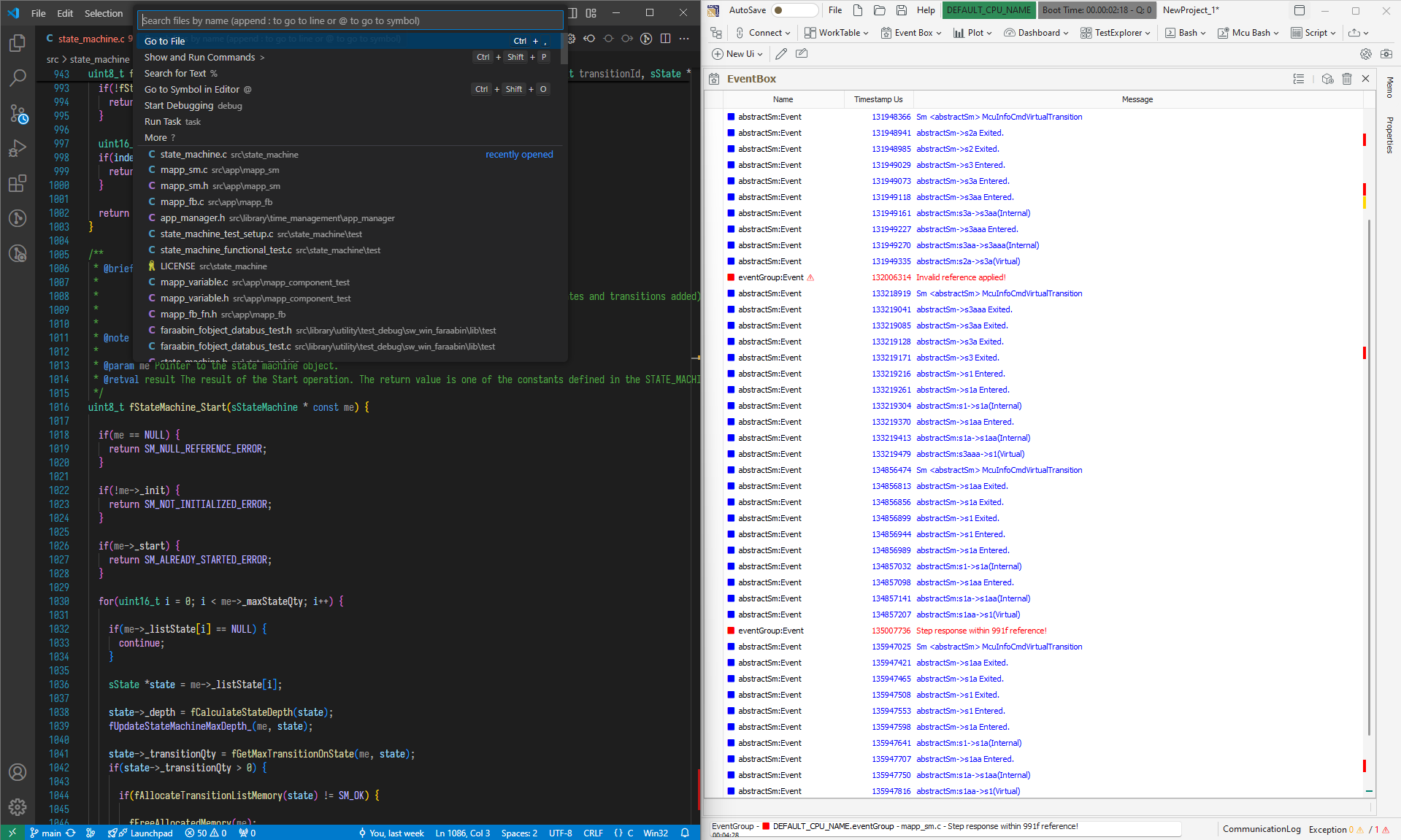Click the split editor right icon
This screenshot has width=1401, height=840.
click(665, 39)
